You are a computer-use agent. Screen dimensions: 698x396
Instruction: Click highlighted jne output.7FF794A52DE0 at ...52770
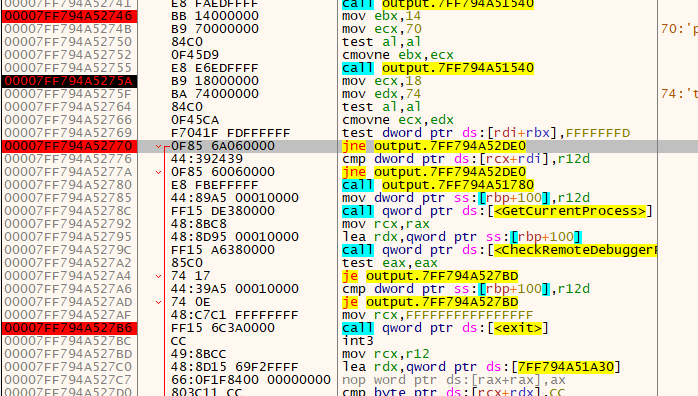(x=434, y=146)
